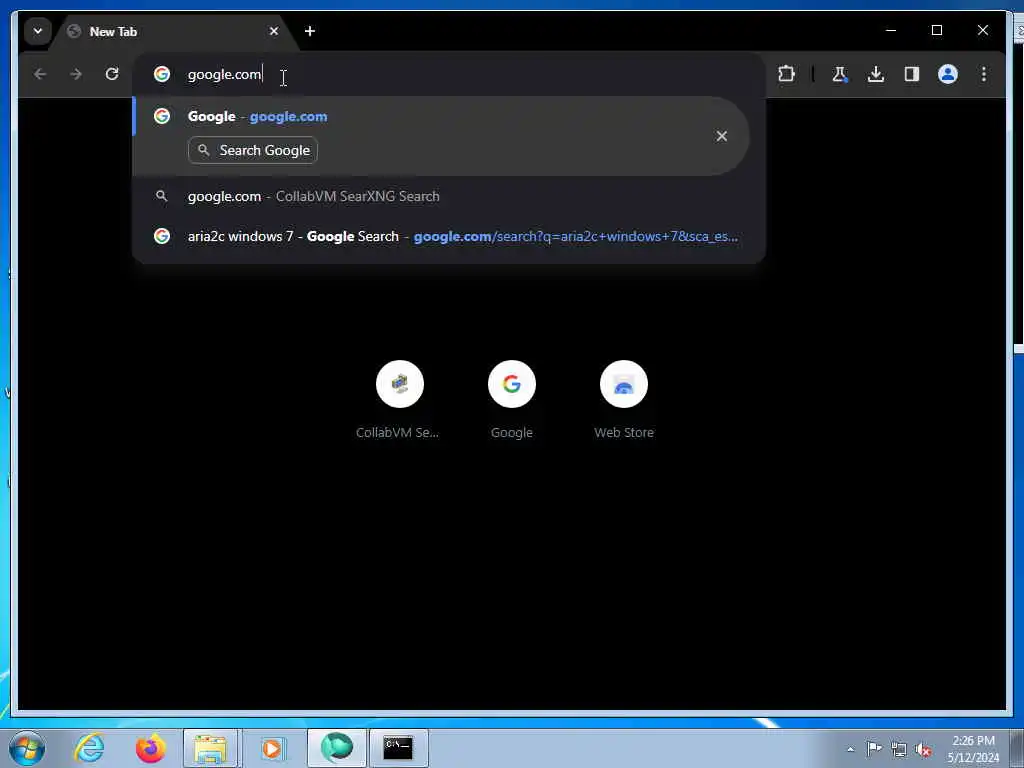Open Windows Media Player from taskbar
Viewport: 1024px width, 768px height.
click(x=272, y=748)
